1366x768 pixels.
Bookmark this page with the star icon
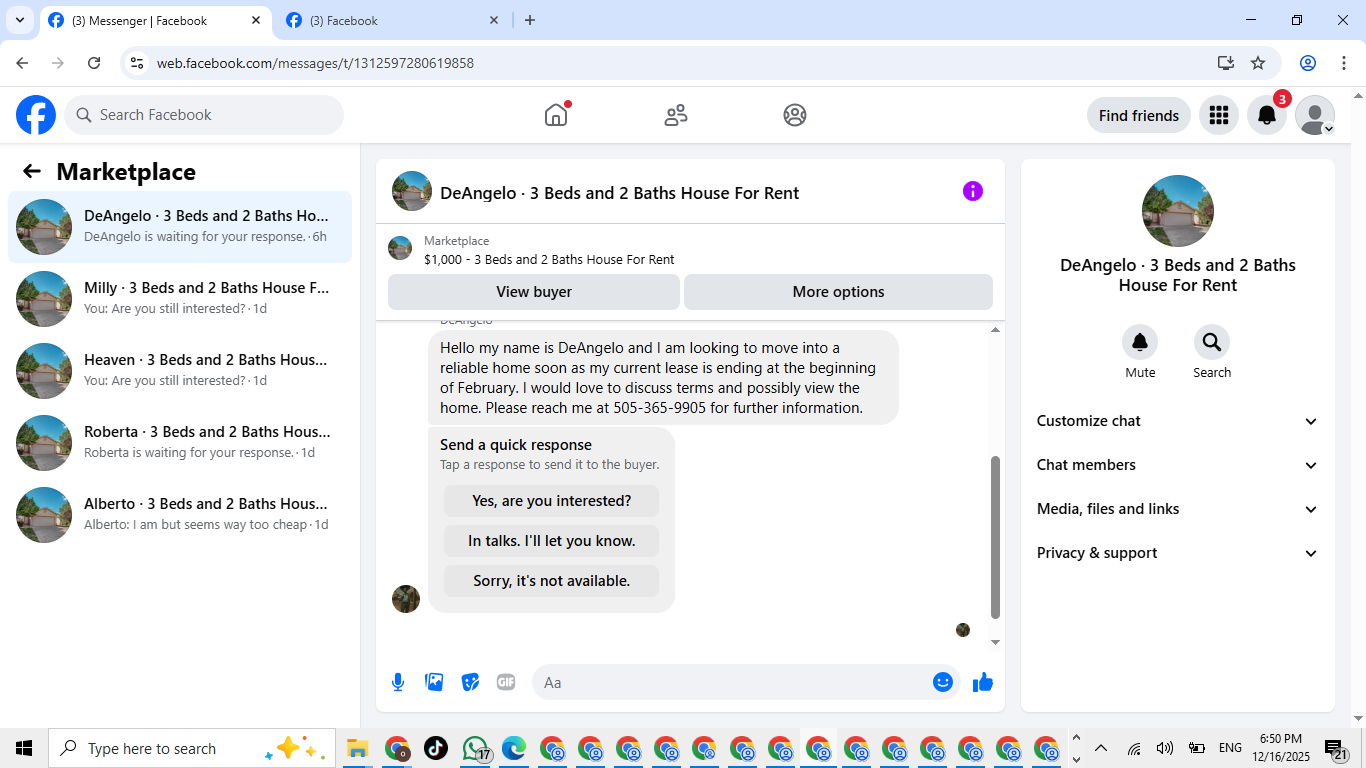[x=1258, y=63]
